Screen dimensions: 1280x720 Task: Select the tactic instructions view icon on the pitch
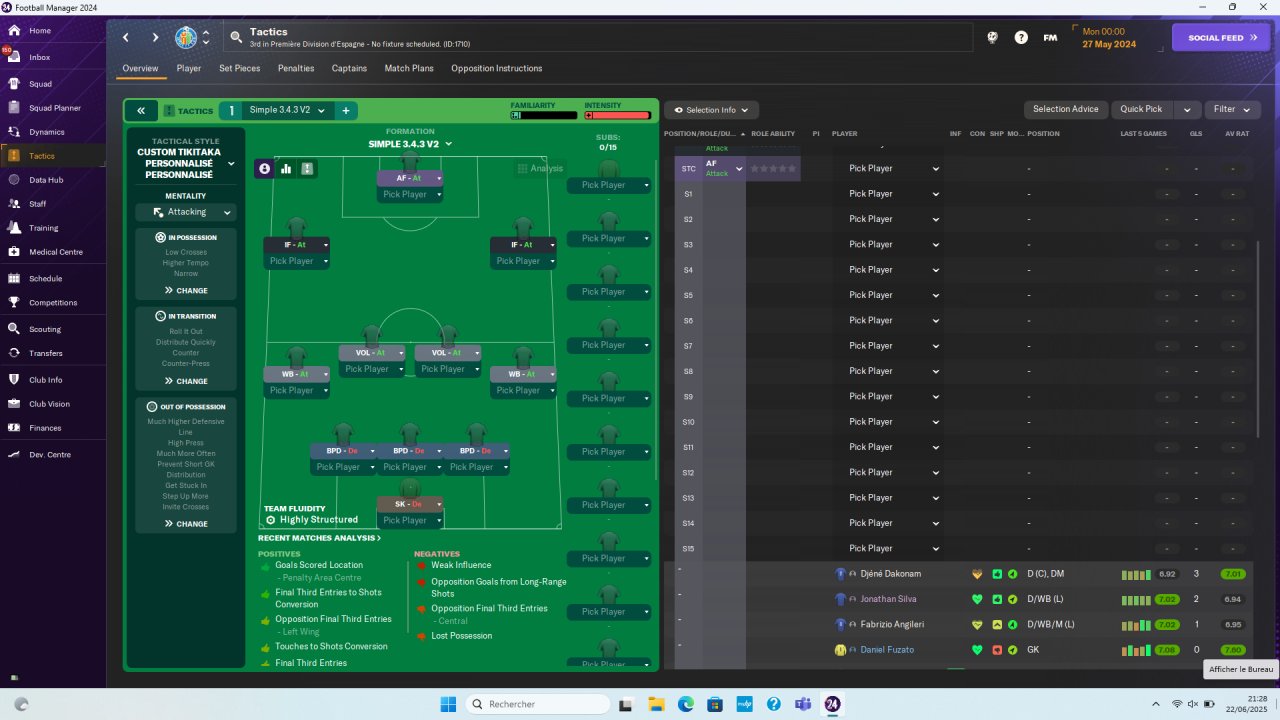click(x=307, y=169)
